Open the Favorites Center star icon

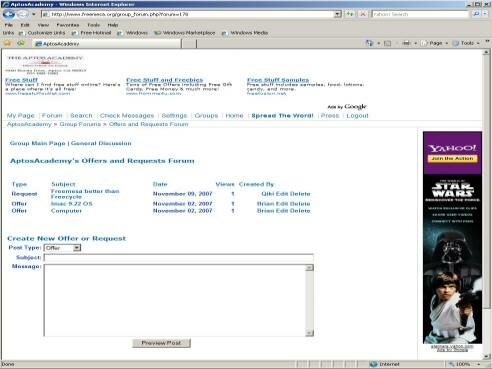point(7,43)
